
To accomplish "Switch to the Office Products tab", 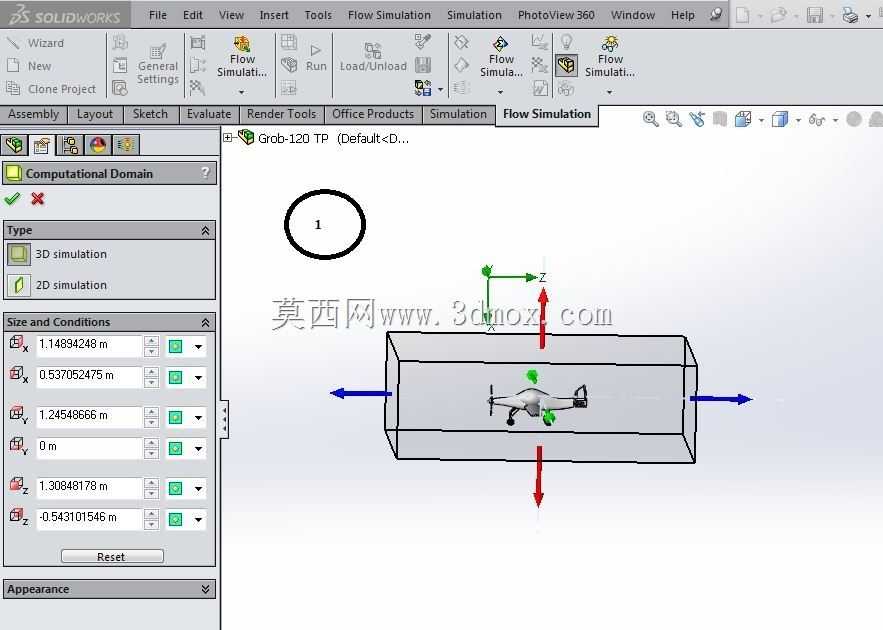I will tap(373, 114).
